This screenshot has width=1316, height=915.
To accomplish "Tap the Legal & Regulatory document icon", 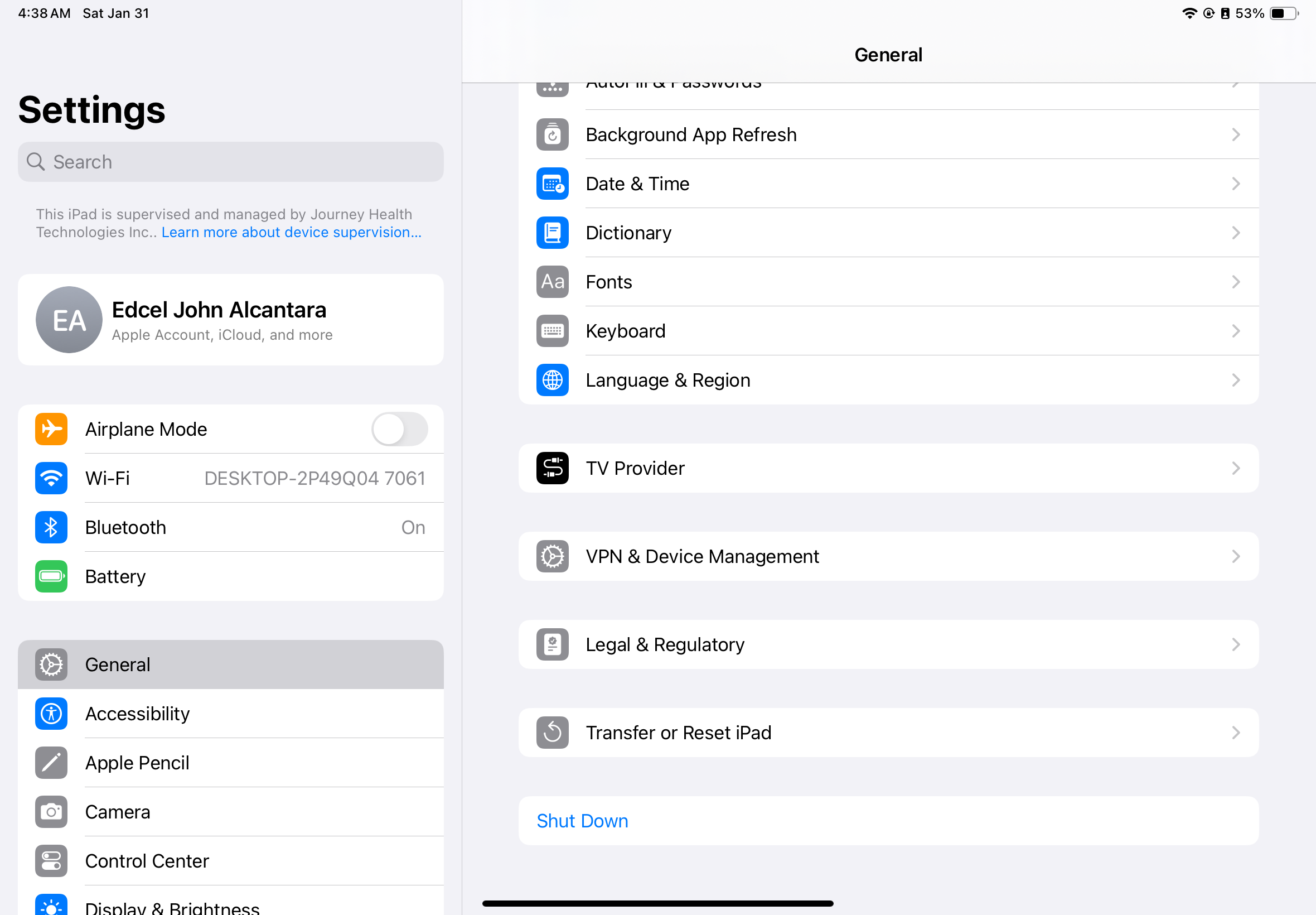I will point(552,644).
